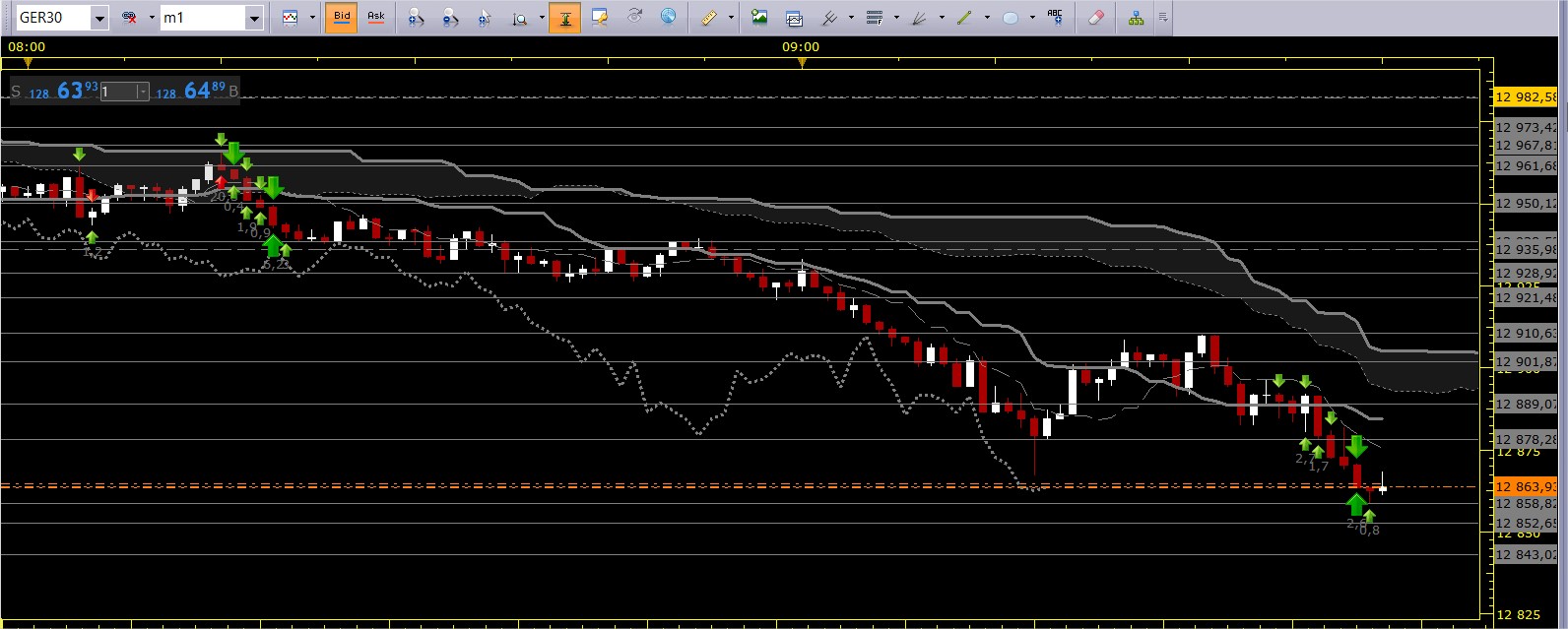Expand the link chart options arrow
Screen dimensions: 1568x629
coord(152,18)
